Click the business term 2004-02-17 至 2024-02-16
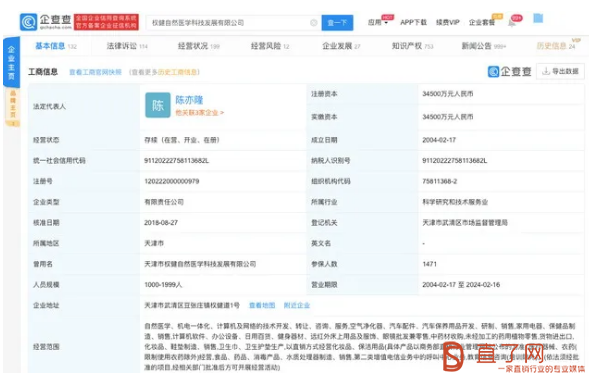 (x=461, y=285)
